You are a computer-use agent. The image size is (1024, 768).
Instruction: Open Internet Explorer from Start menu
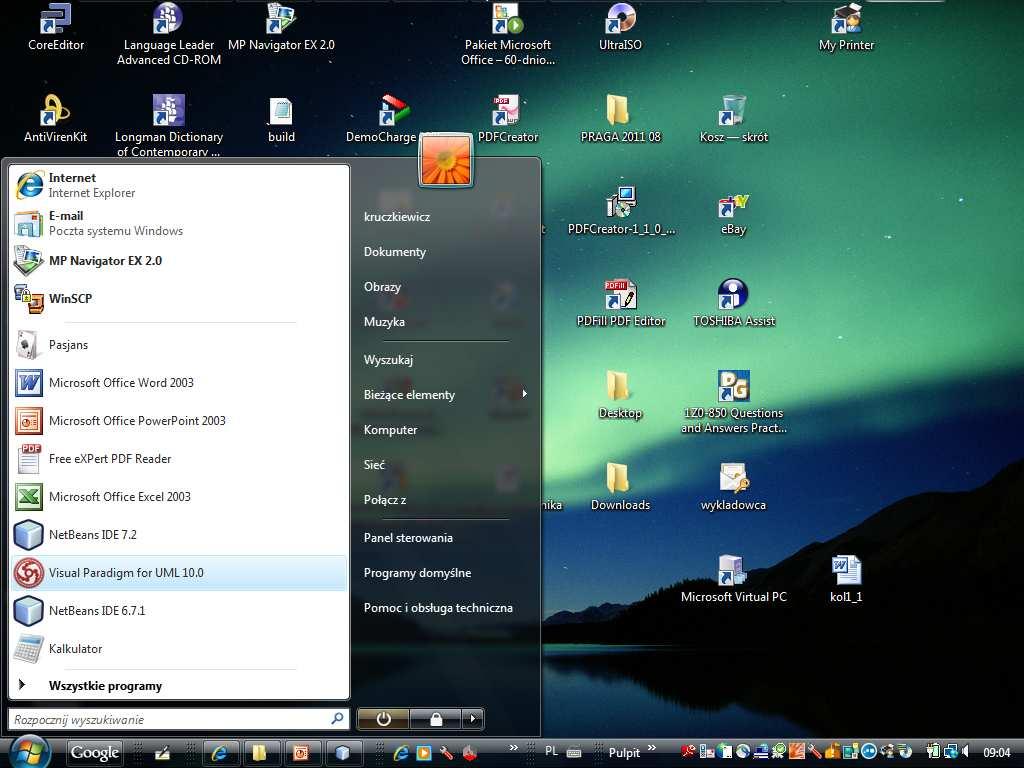click(180, 185)
